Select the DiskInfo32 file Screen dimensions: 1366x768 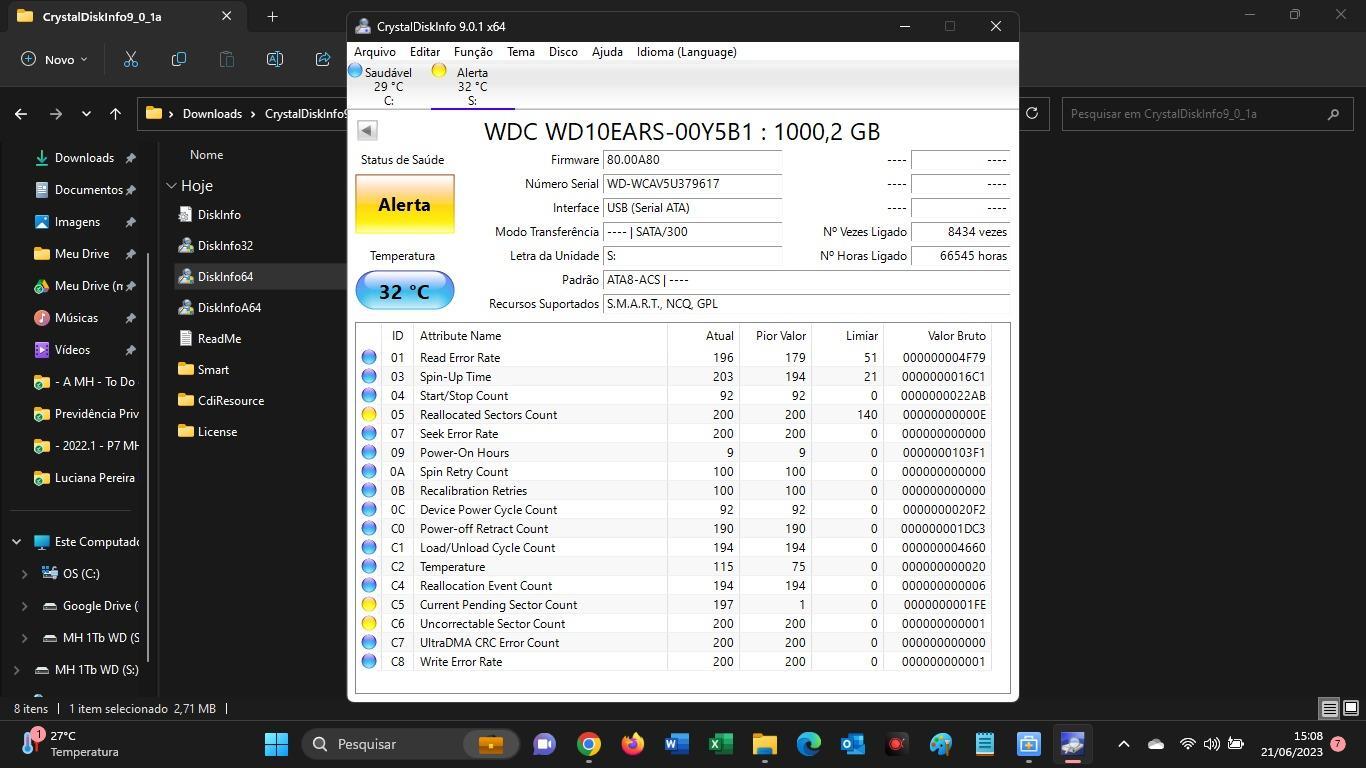tap(225, 246)
